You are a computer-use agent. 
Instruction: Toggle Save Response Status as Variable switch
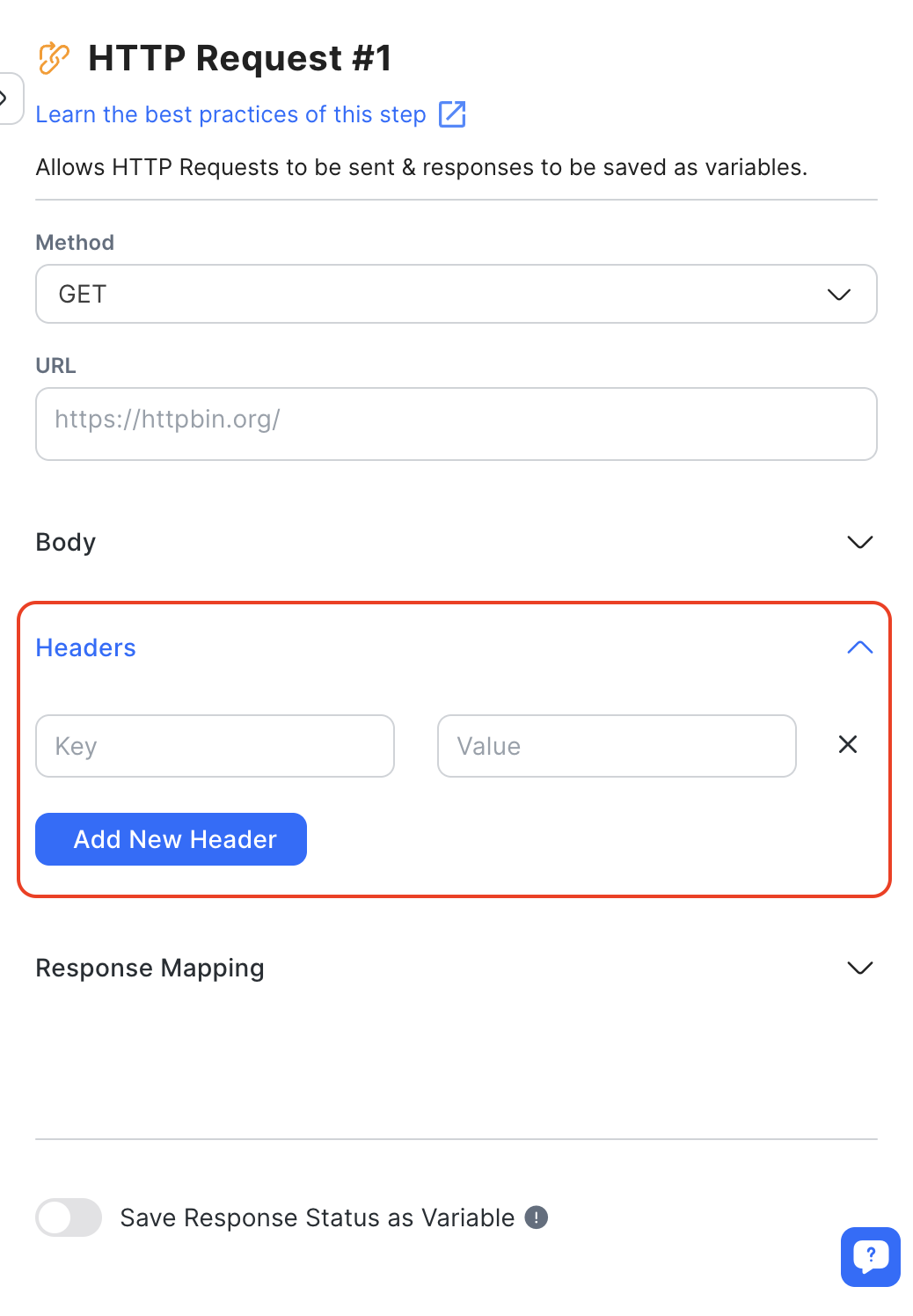69,1217
